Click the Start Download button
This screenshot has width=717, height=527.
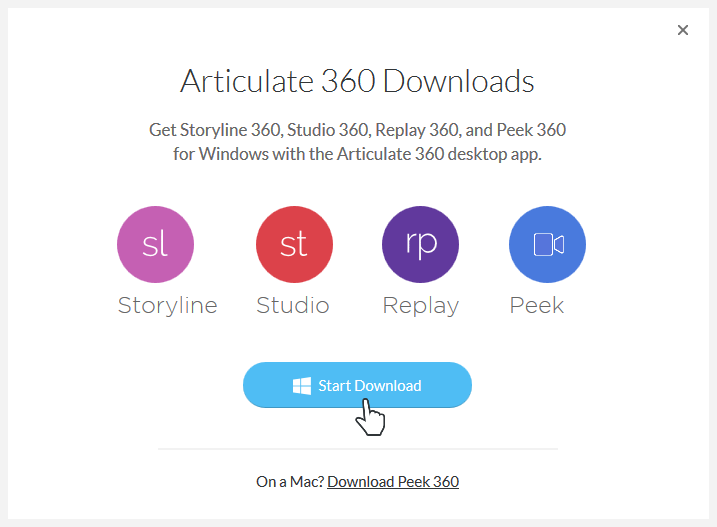pos(357,385)
